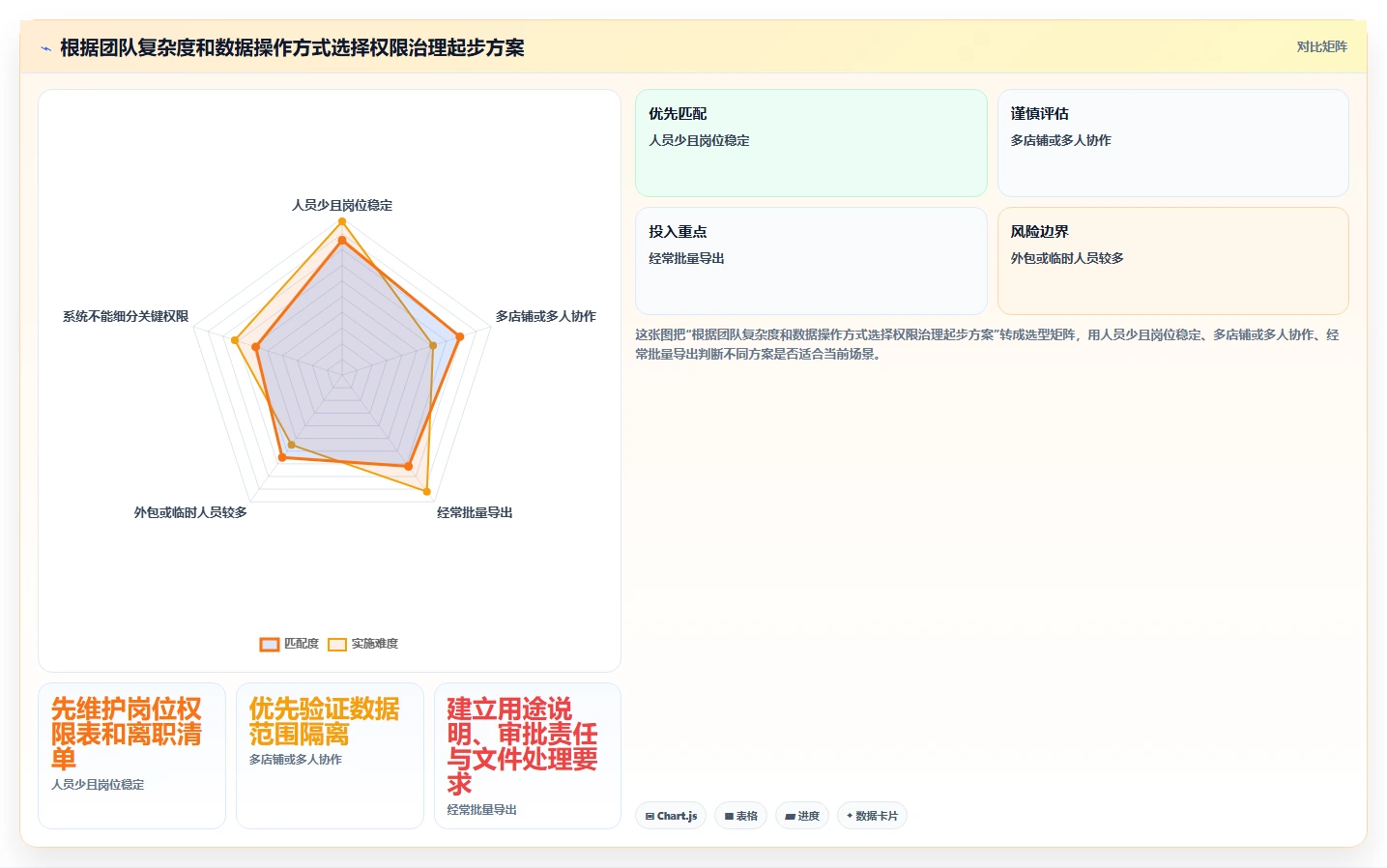
Task: Click the 优先验证数据范围隔离 card heading
Action: (324, 721)
